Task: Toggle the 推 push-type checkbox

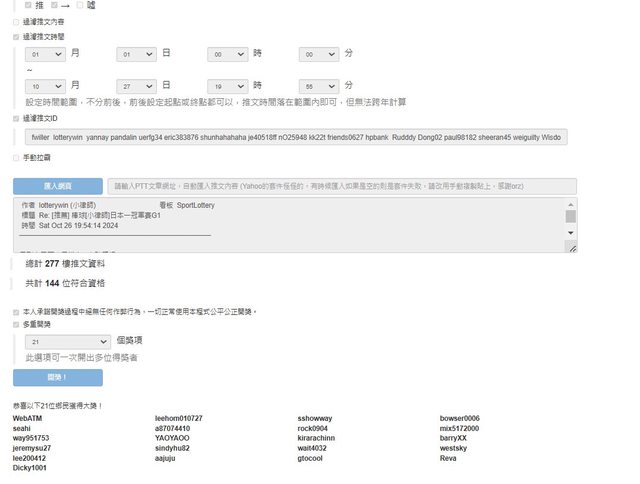Action: pos(28,5)
